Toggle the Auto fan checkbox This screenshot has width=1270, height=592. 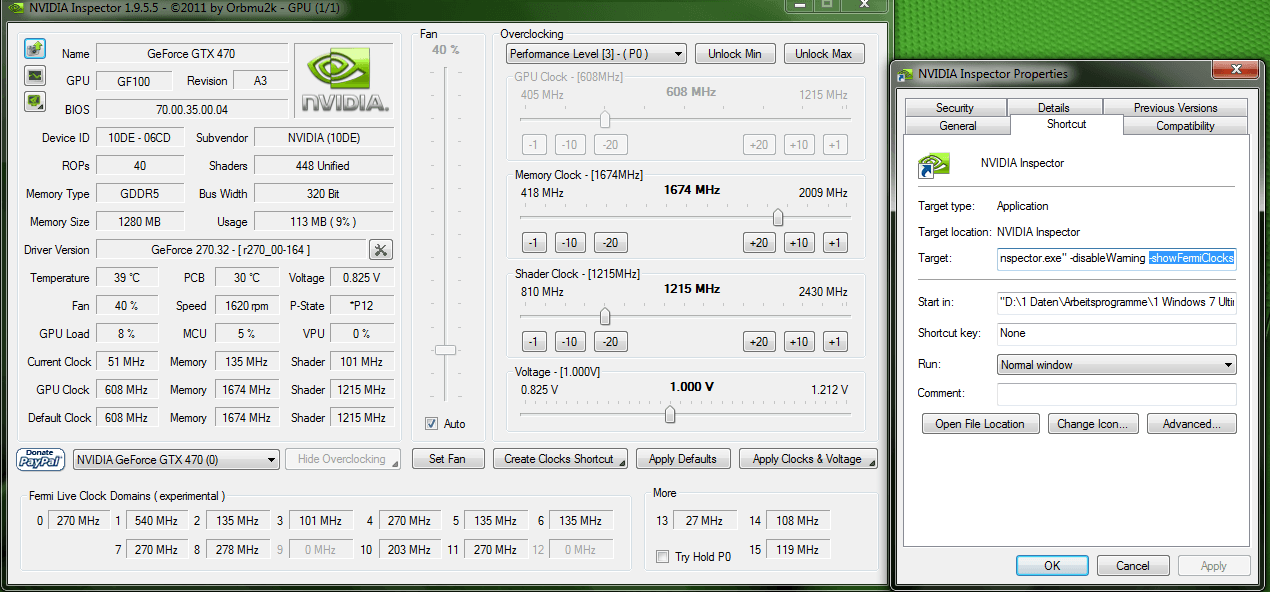432,424
